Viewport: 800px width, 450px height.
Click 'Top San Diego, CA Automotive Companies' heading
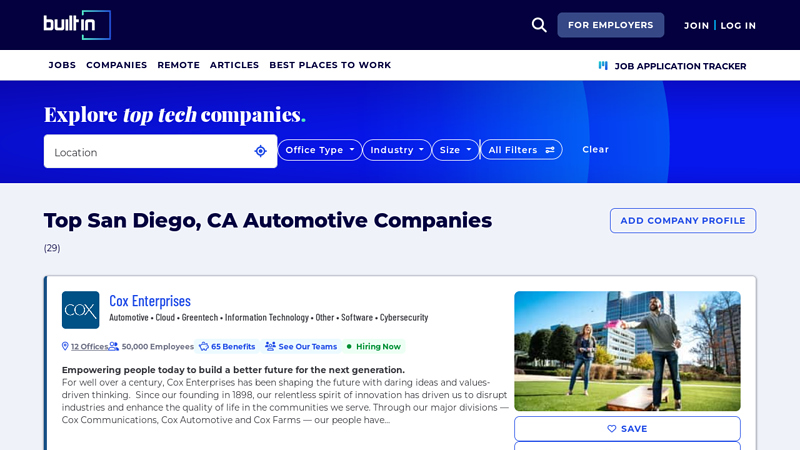tap(268, 220)
